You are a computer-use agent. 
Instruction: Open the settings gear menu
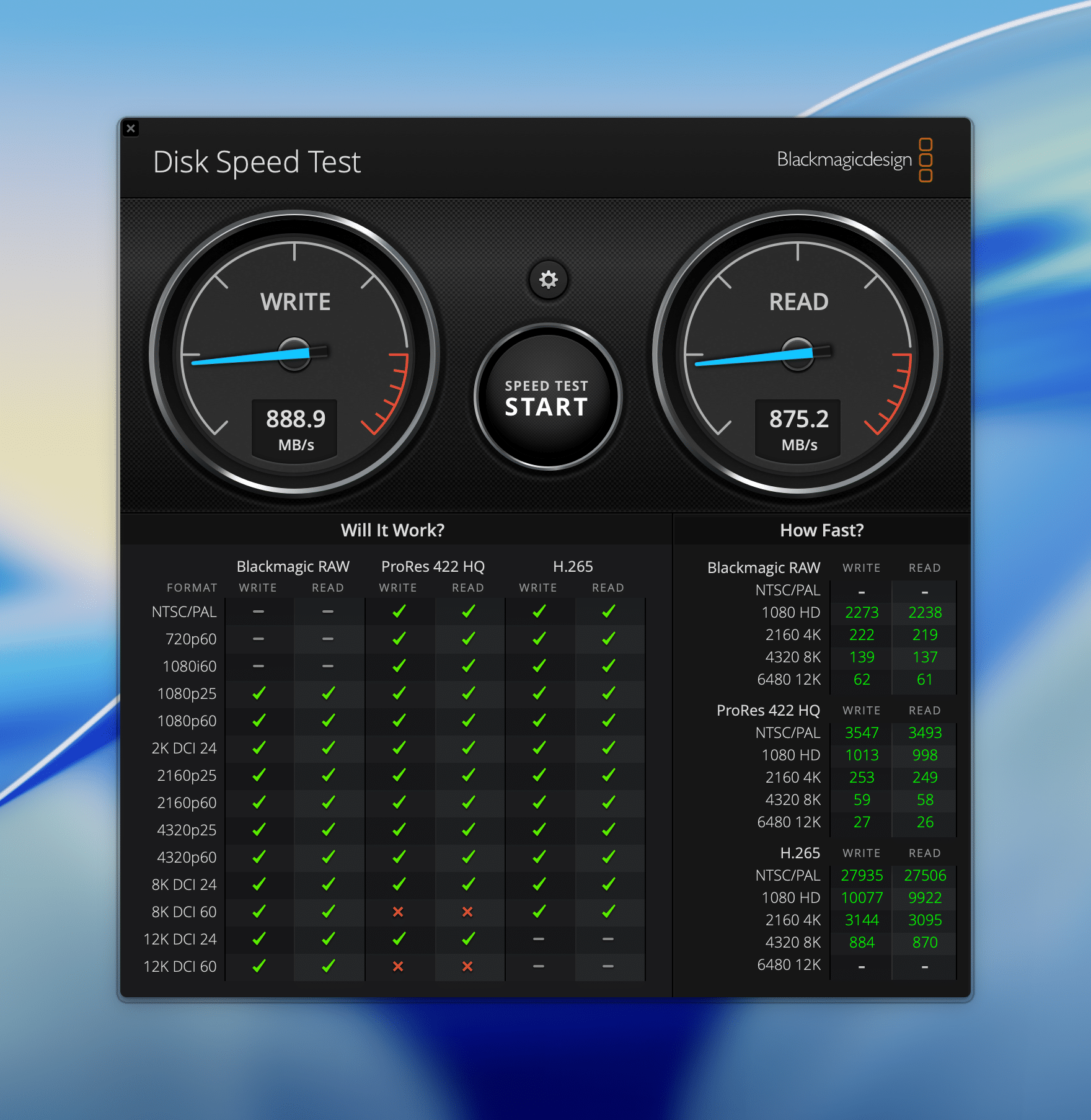[x=548, y=280]
